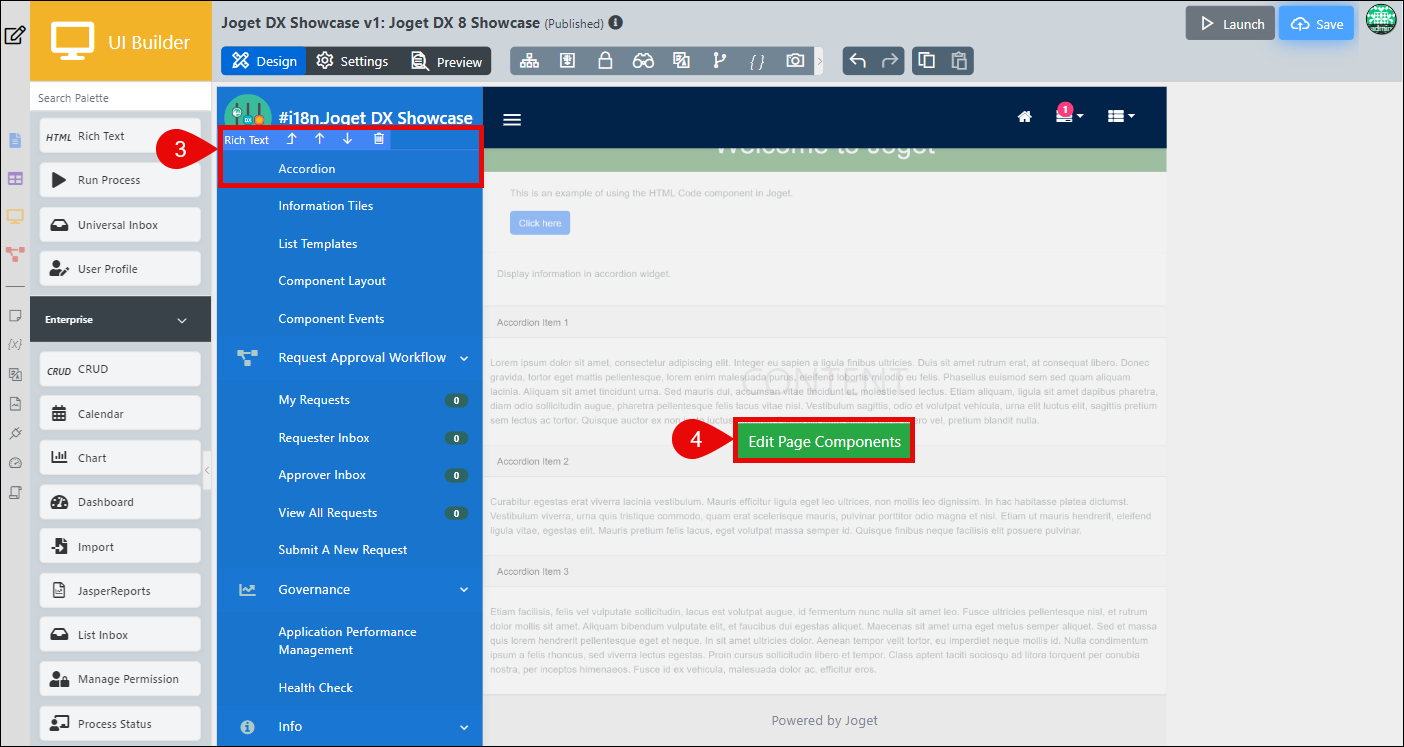Click the git branch icon in toolbar
Viewport: 1404px width, 747px height.
[719, 61]
